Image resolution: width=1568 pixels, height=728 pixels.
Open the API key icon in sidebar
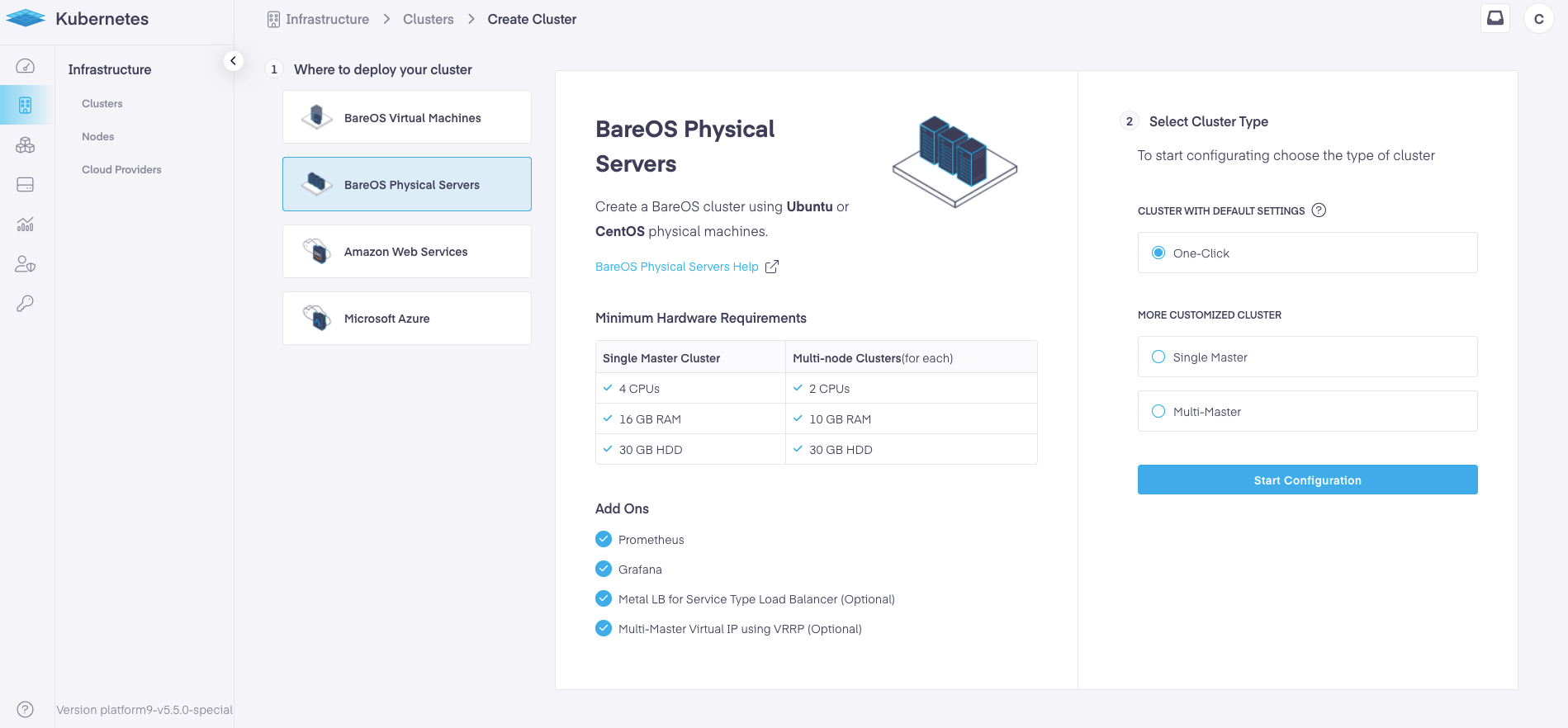pyautogui.click(x=26, y=304)
